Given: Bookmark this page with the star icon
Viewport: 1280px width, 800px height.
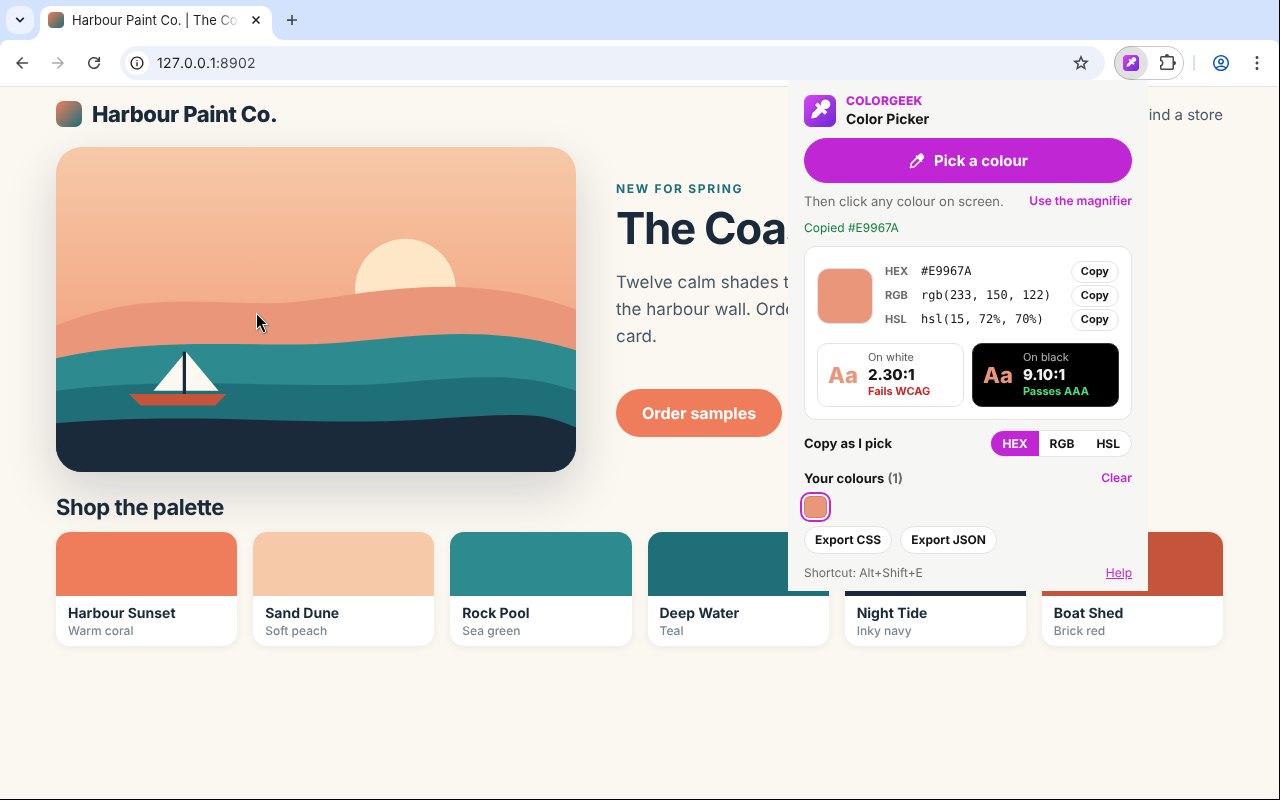Looking at the screenshot, I should pyautogui.click(x=1081, y=63).
